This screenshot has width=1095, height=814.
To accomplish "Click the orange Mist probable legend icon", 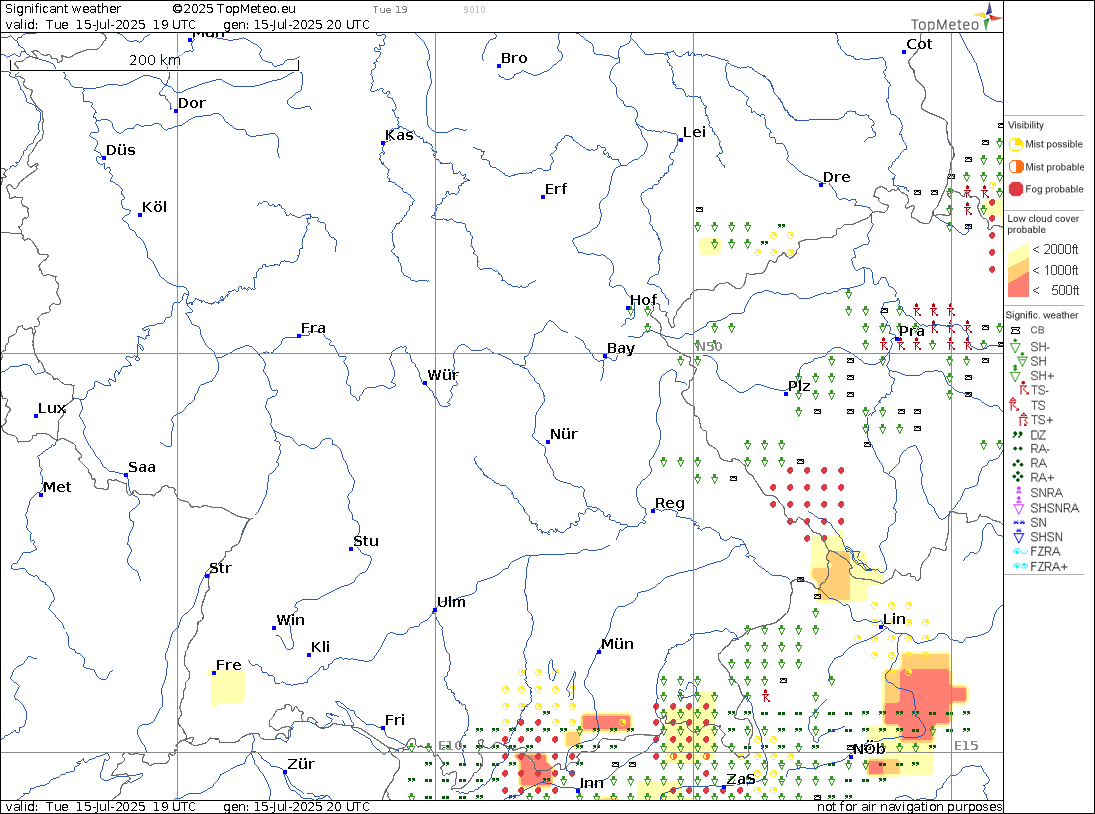I will click(1015, 167).
